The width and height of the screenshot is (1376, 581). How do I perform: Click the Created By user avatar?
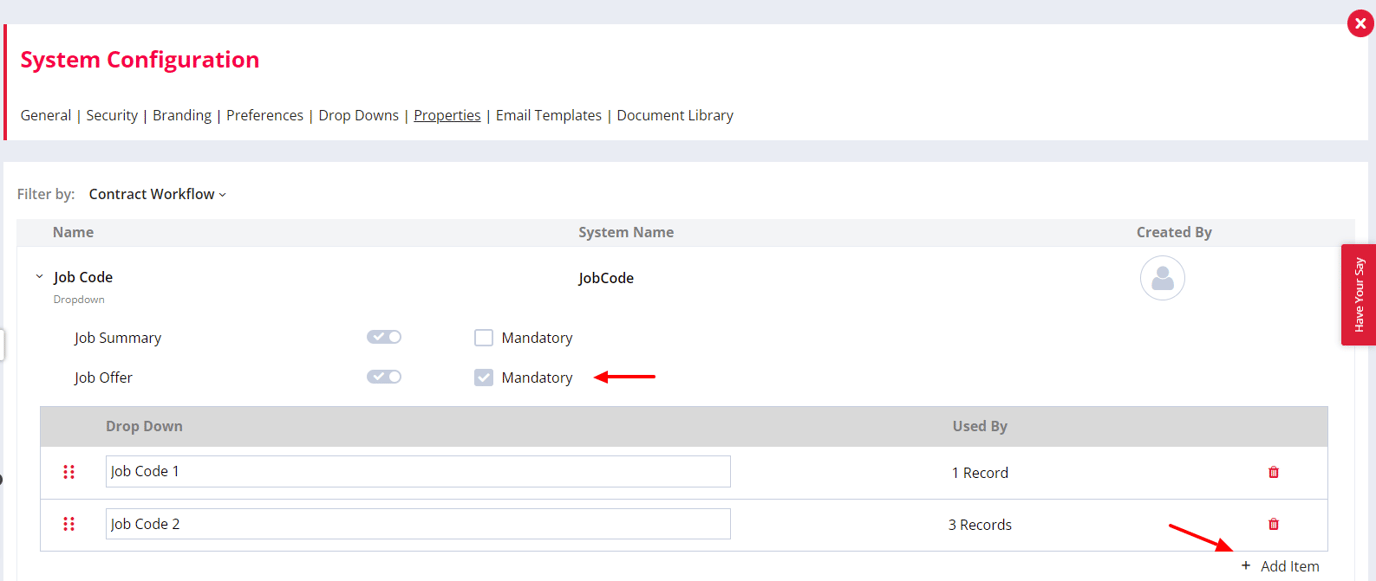(1162, 278)
